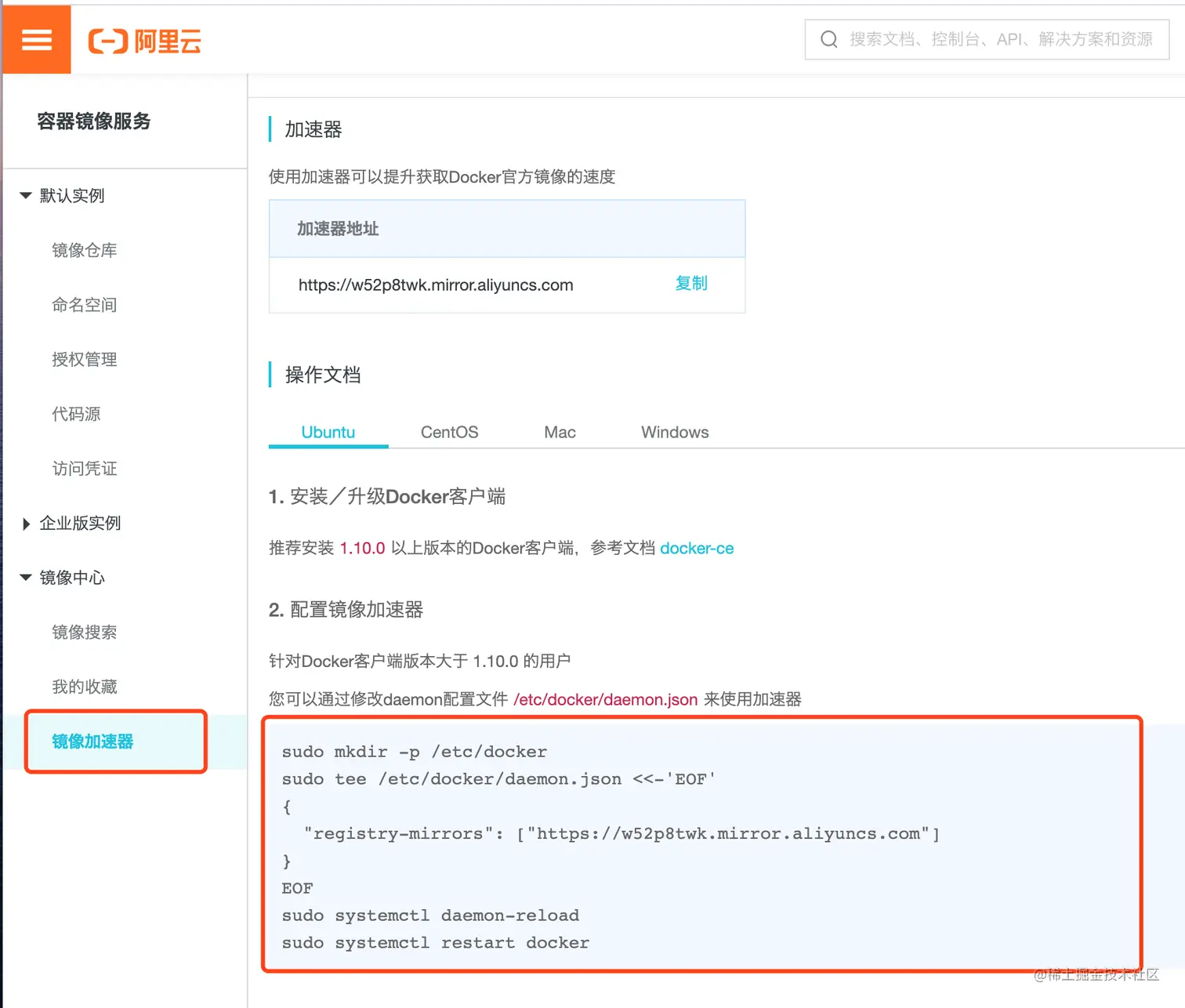
Task: Click the accelerator URL text
Action: point(436,285)
